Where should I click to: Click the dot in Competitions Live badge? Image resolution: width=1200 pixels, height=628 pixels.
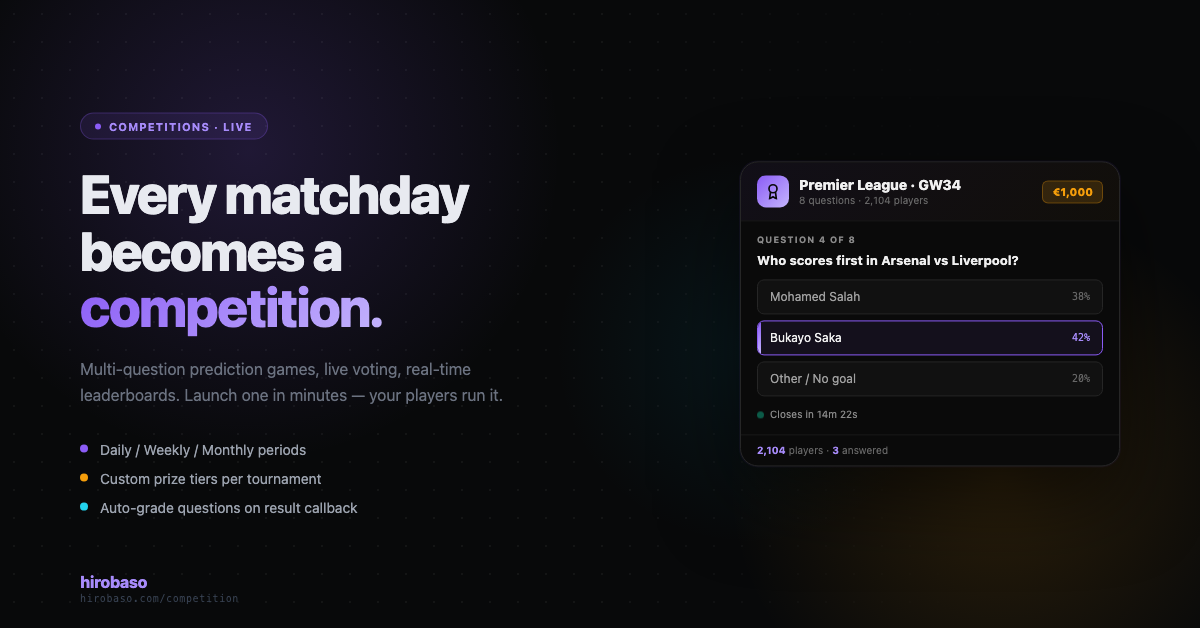tap(98, 127)
